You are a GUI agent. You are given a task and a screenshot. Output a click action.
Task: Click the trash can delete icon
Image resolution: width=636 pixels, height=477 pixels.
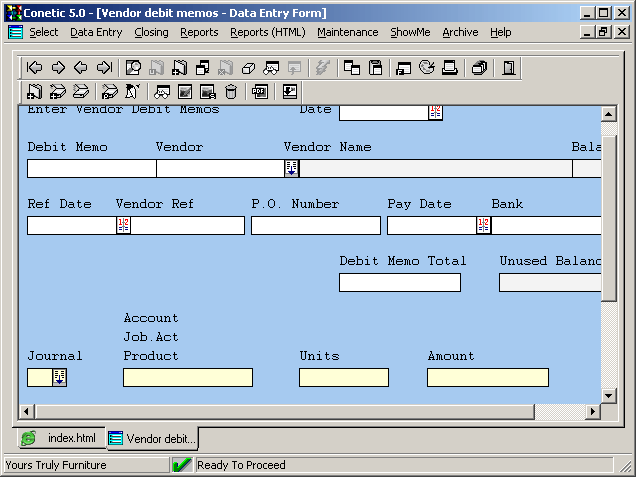click(x=231, y=92)
